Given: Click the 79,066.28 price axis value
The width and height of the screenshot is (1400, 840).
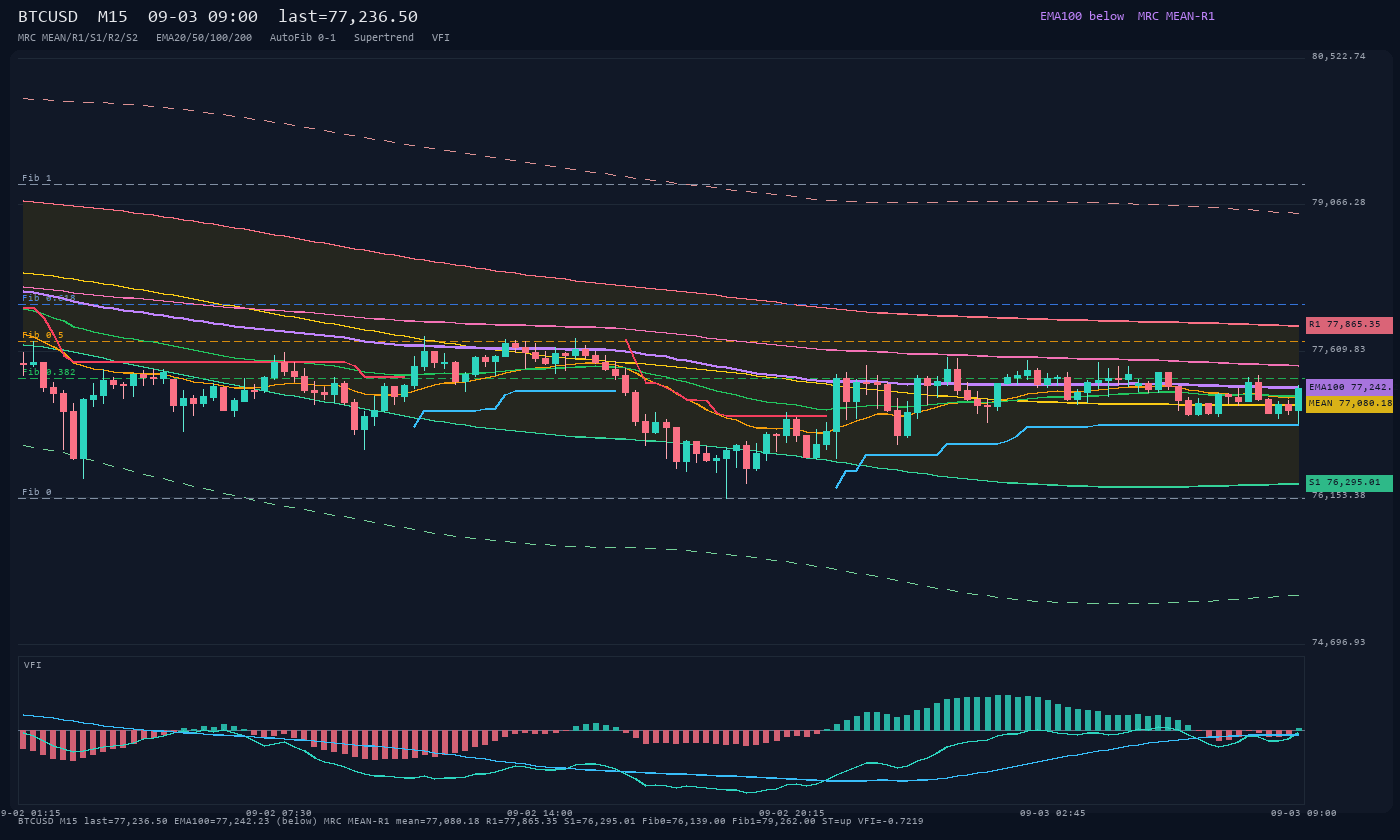Looking at the screenshot, I should coord(1338,202).
